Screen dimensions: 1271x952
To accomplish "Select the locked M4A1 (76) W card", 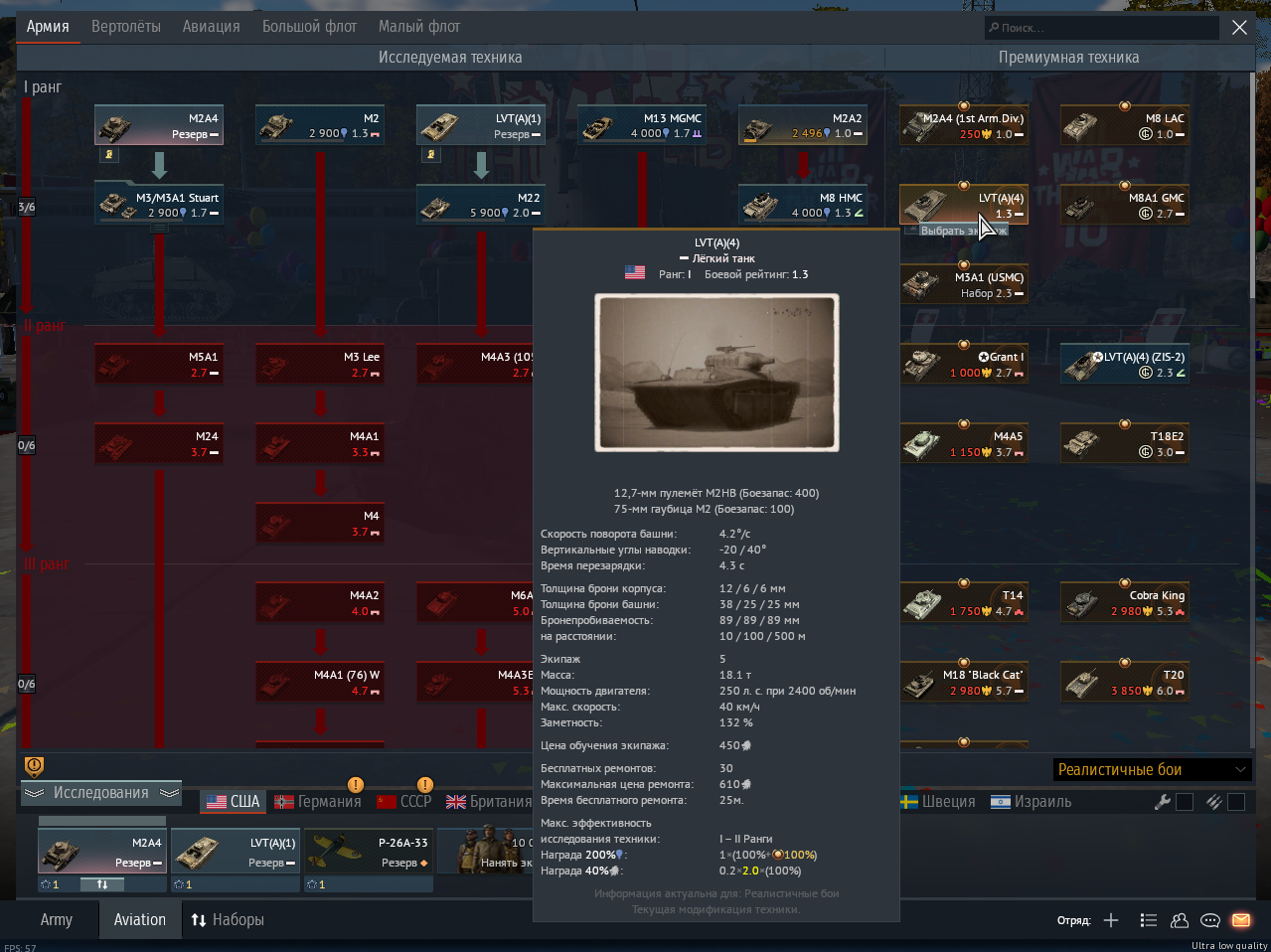I will 320,683.
